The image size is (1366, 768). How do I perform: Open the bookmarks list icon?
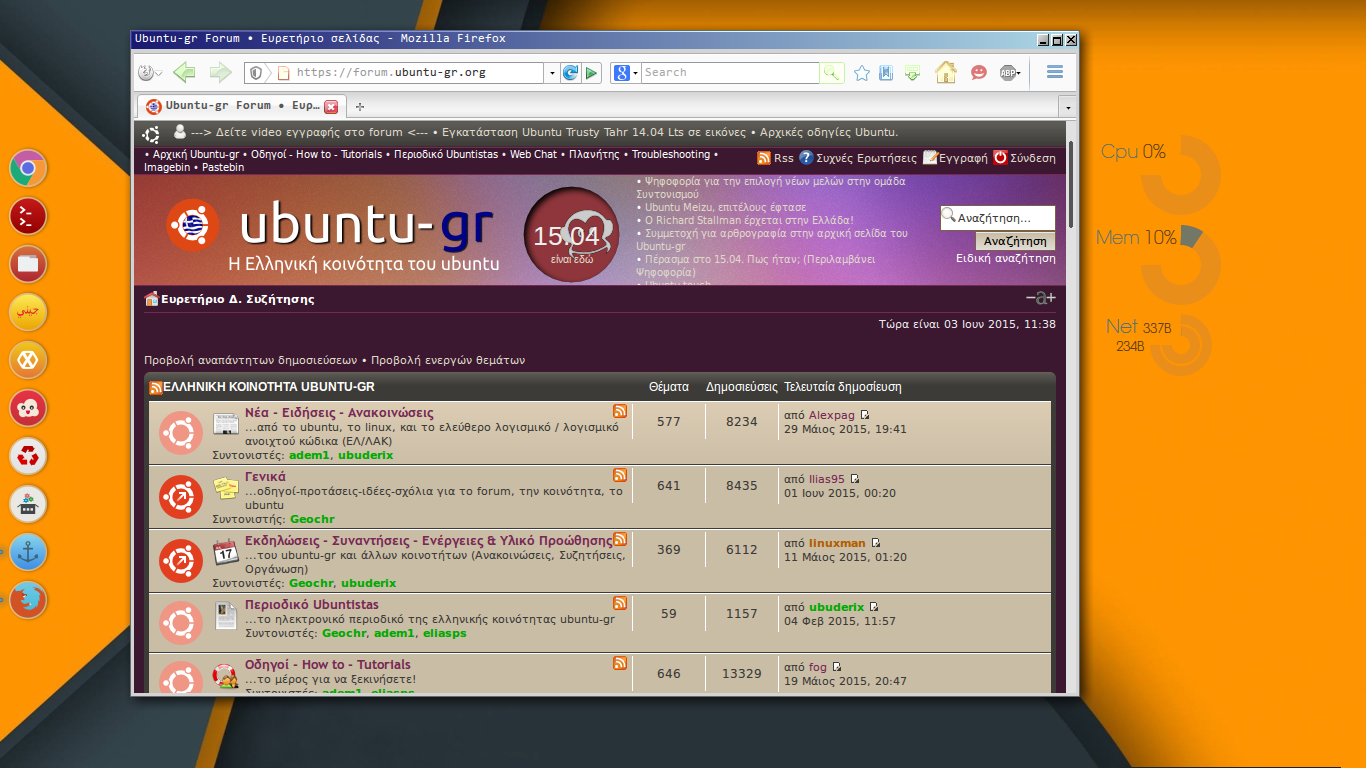coord(886,73)
